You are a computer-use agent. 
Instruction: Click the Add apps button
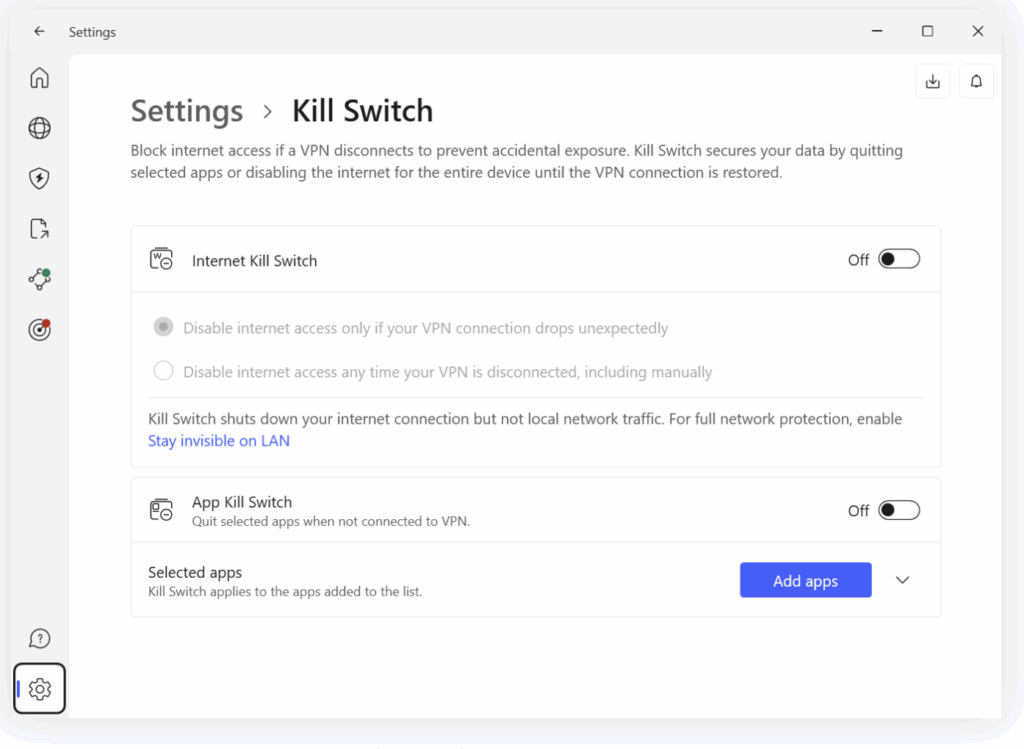[x=805, y=580]
